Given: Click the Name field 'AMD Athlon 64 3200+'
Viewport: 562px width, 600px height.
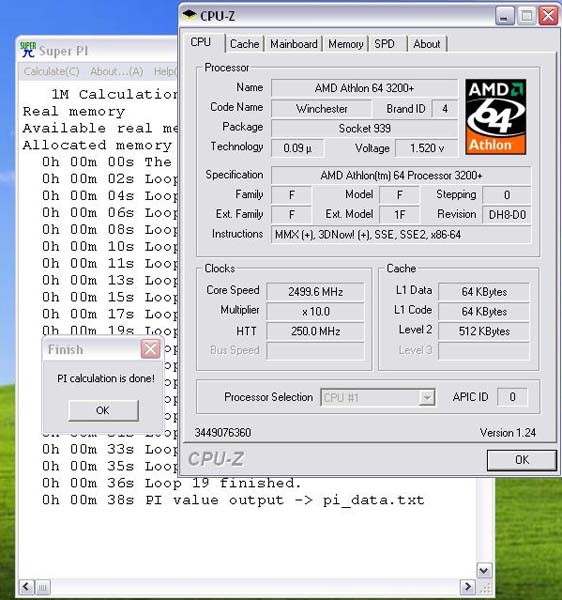Looking at the screenshot, I should (x=364, y=88).
